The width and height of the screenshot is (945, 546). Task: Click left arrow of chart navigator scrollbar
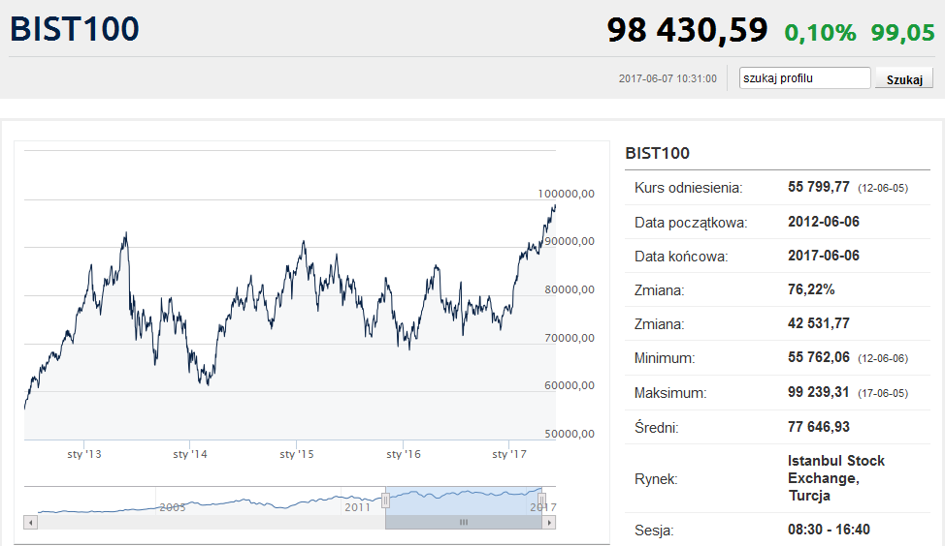31,522
